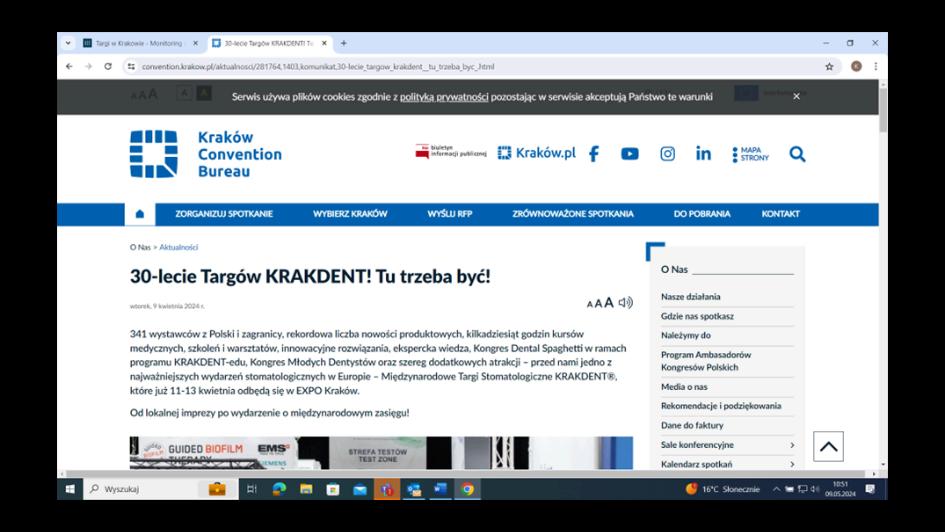Viewport: 945px width, 532px height.
Task: Open Program Ambasadorów Kongresów Polskich link
Action: point(706,361)
